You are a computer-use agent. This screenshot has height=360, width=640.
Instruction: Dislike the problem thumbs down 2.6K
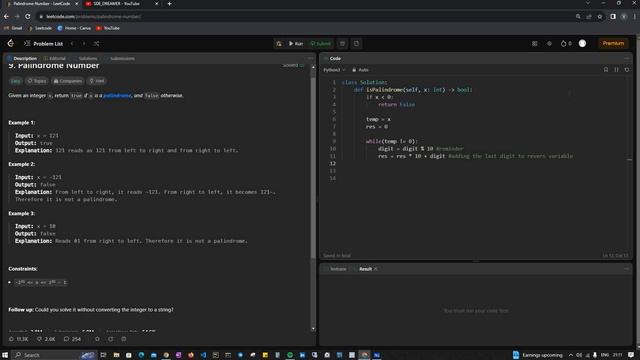pos(46,339)
